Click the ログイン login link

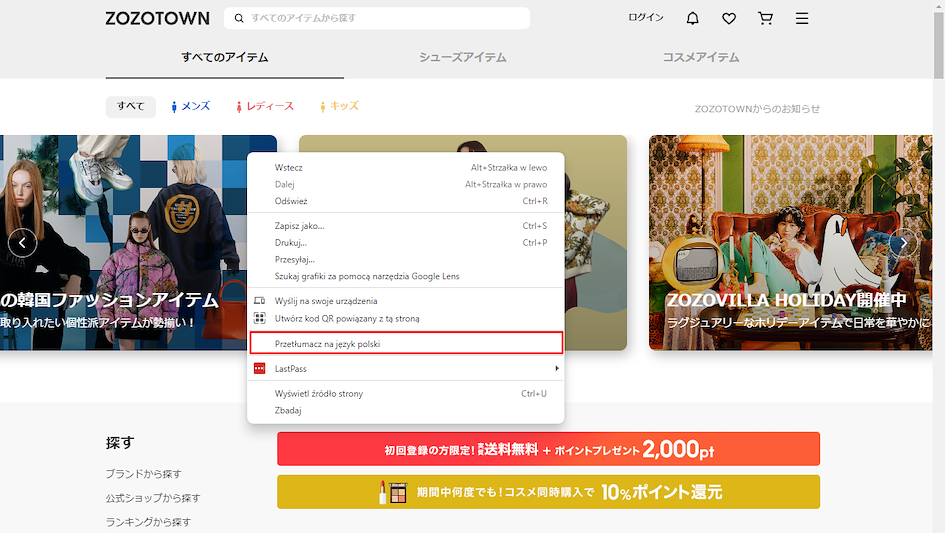tap(645, 17)
